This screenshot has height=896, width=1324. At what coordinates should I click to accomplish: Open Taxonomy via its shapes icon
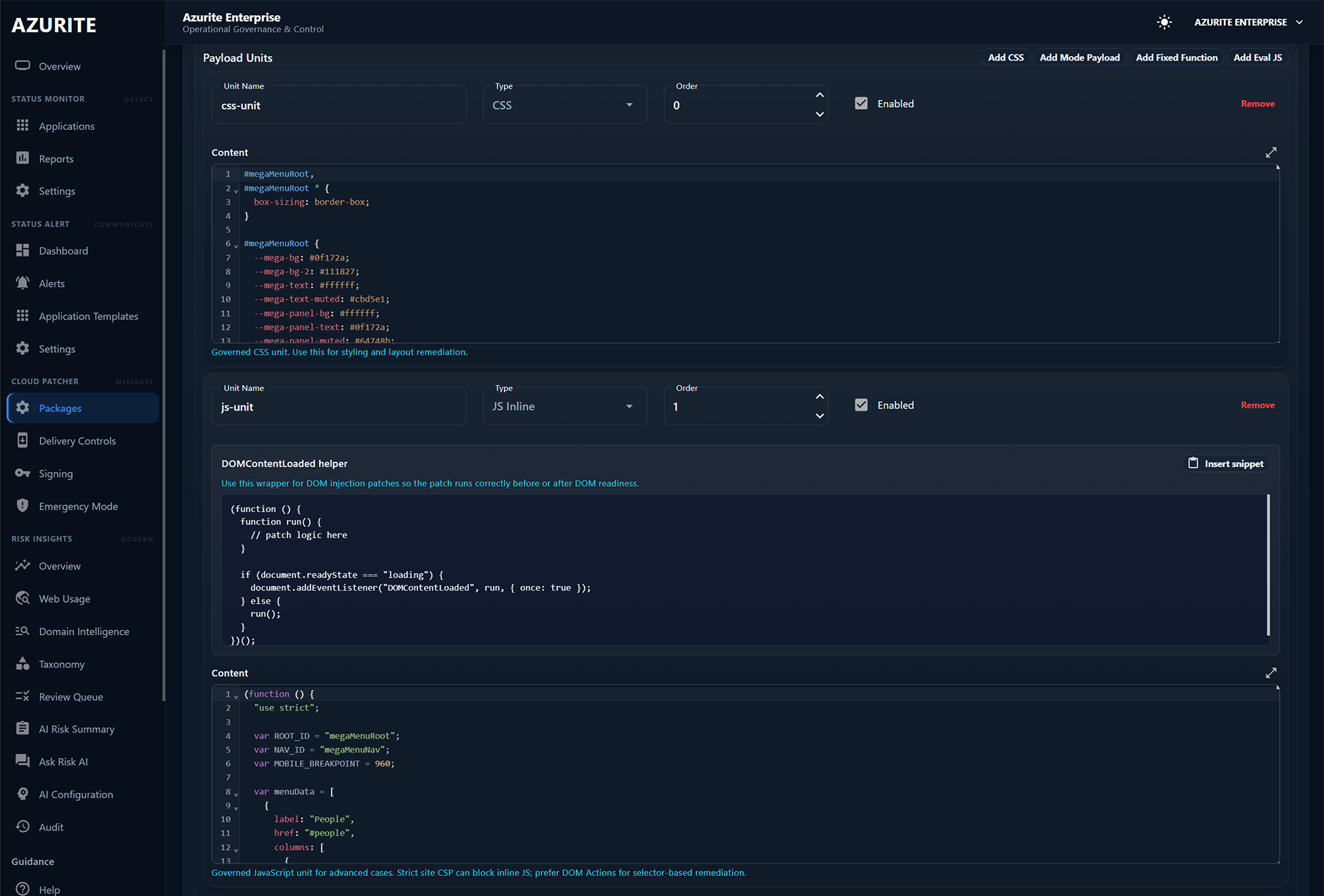click(x=23, y=663)
